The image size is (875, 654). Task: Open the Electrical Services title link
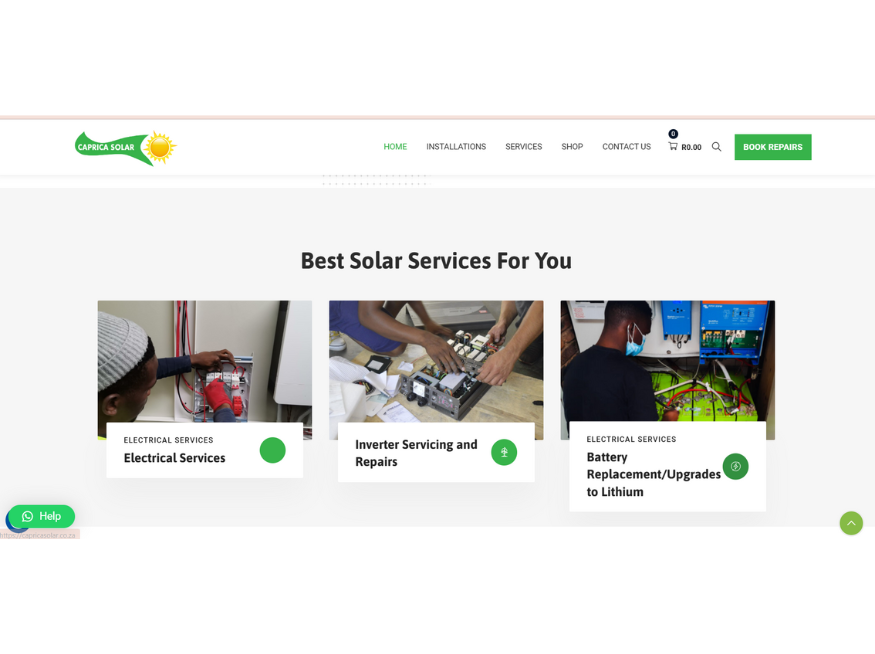pyautogui.click(x=175, y=458)
